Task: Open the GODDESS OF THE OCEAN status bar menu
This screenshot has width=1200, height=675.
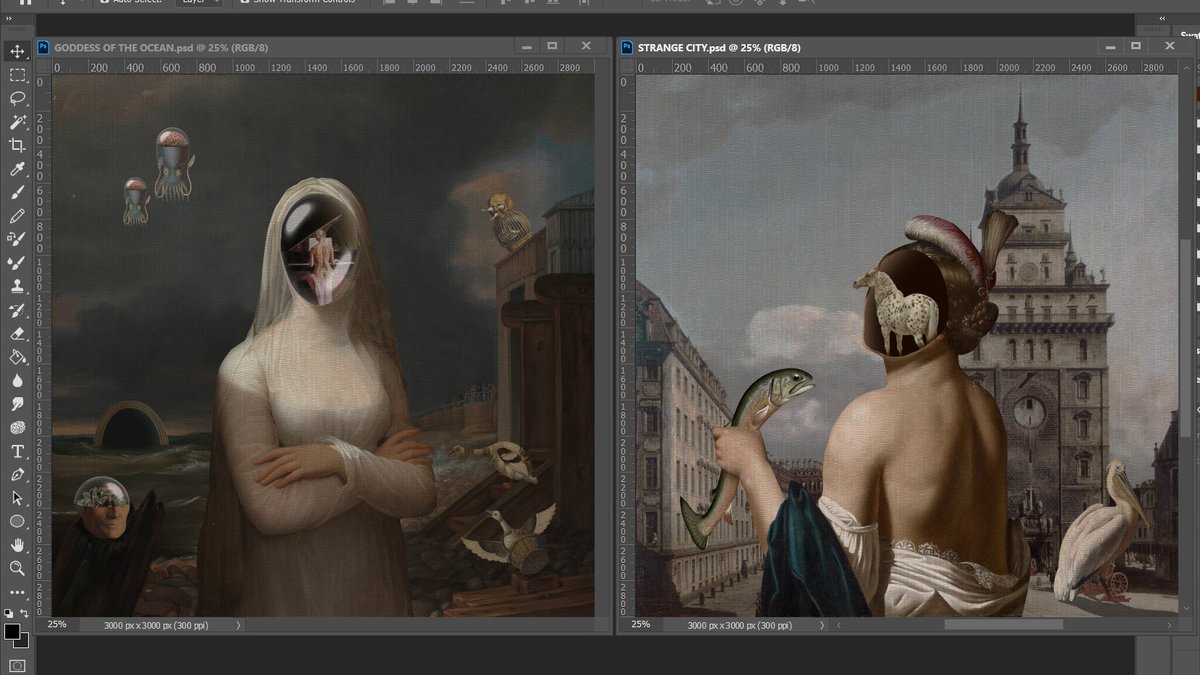Action: [238, 625]
